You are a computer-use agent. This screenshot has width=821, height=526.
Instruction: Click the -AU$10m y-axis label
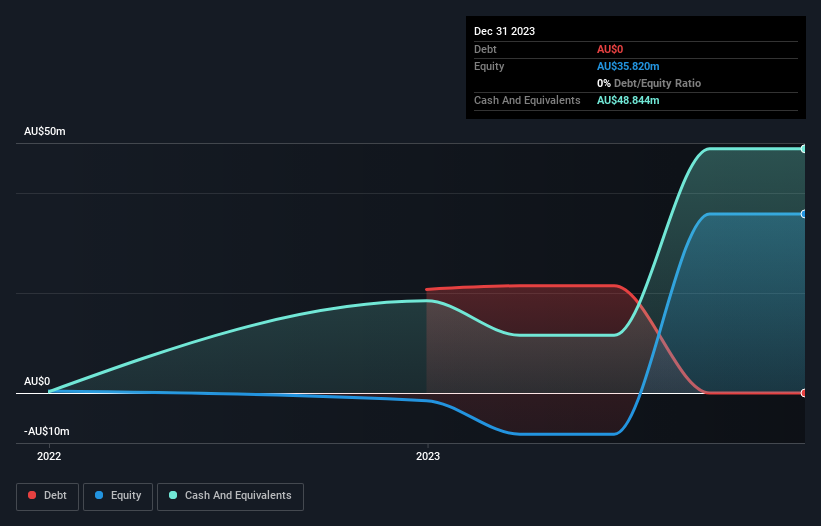pos(47,431)
